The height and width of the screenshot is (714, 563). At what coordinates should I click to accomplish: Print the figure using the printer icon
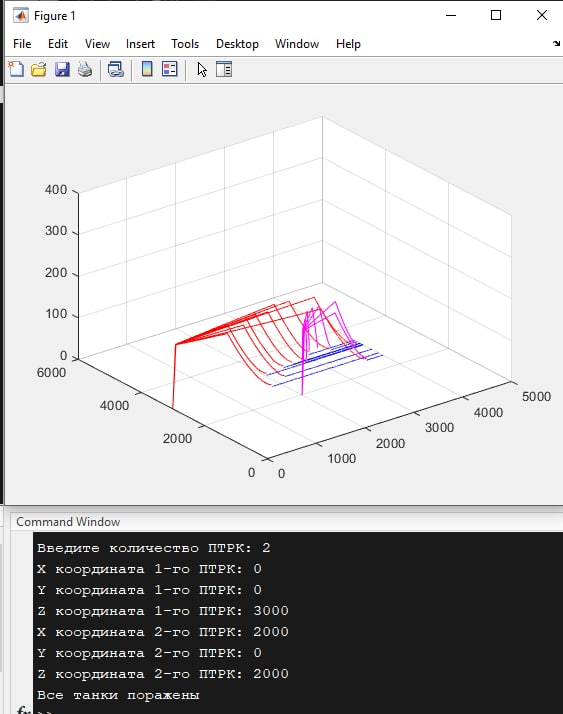coord(85,69)
